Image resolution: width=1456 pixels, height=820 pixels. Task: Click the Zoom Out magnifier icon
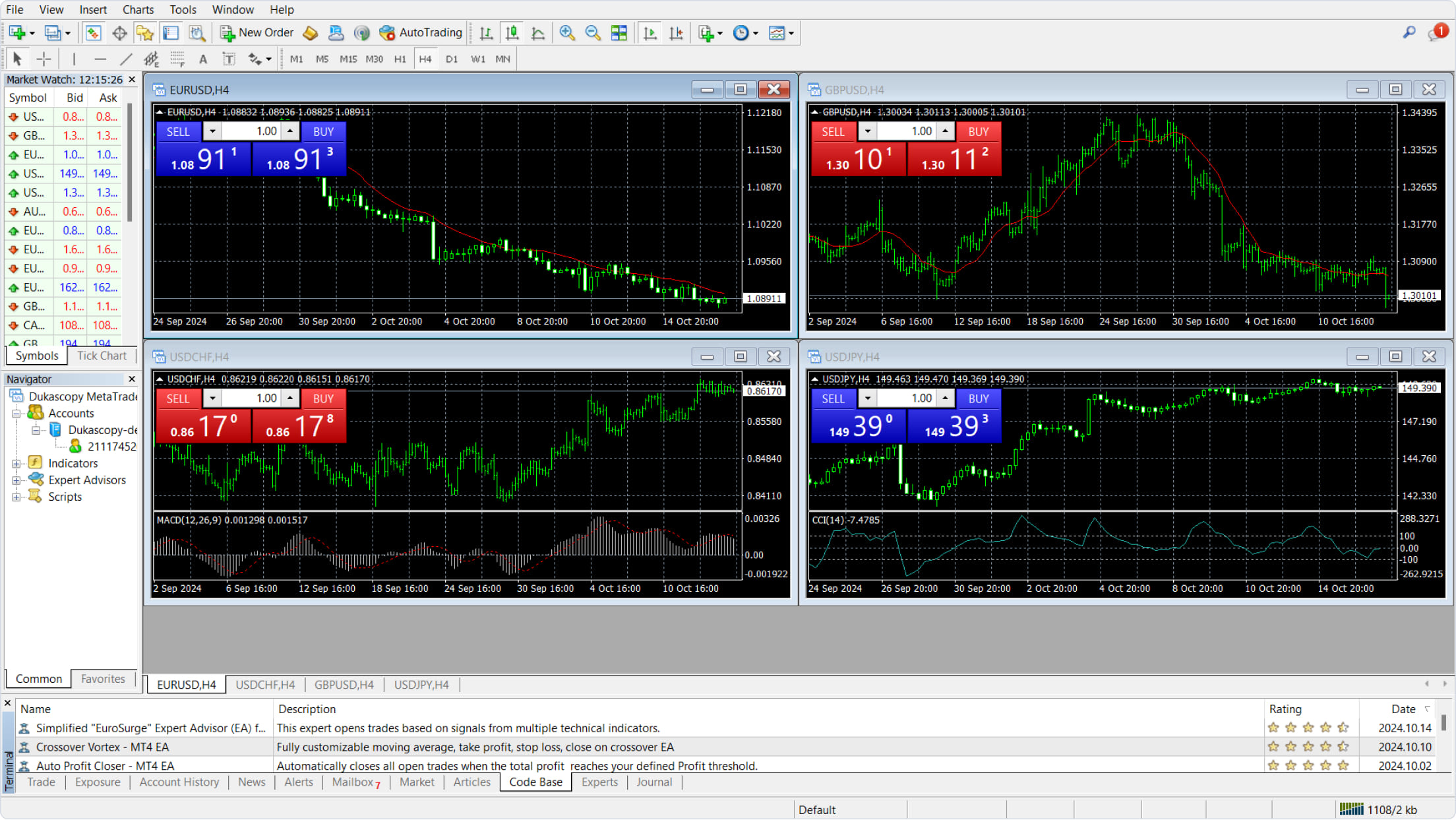[x=593, y=32]
